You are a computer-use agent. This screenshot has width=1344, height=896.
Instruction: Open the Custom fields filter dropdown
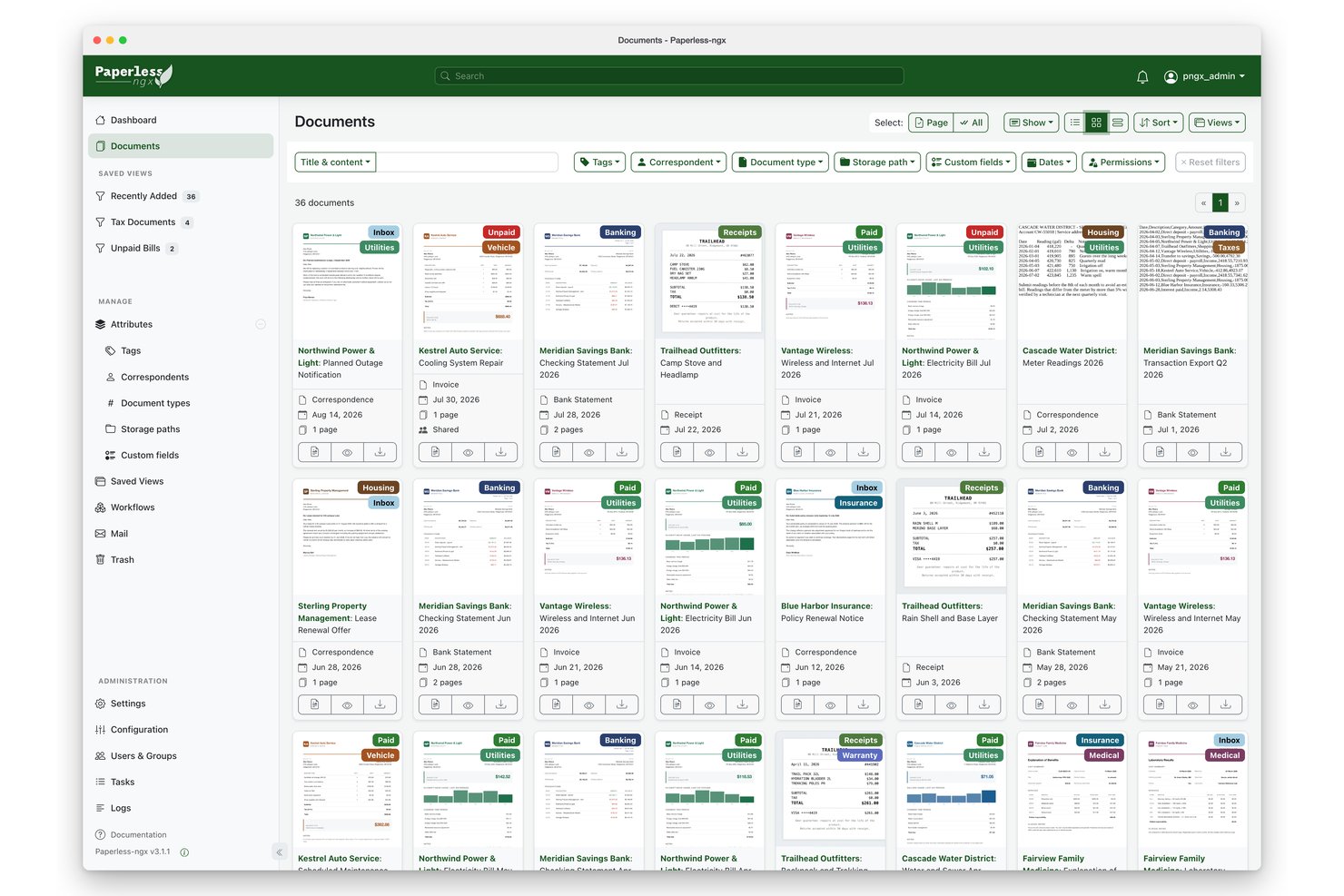971,162
